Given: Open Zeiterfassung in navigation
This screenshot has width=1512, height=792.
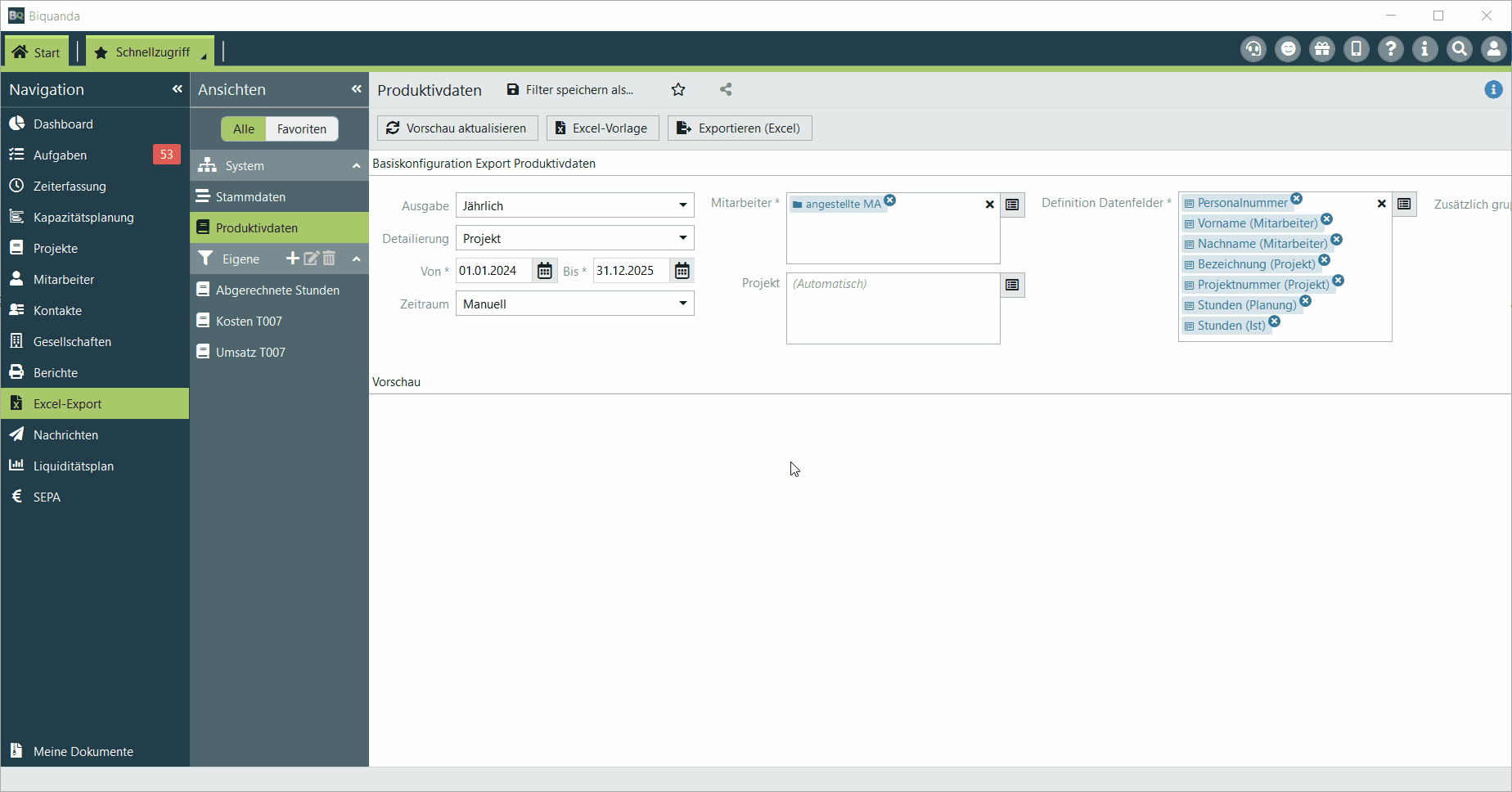Looking at the screenshot, I should tap(70, 187).
